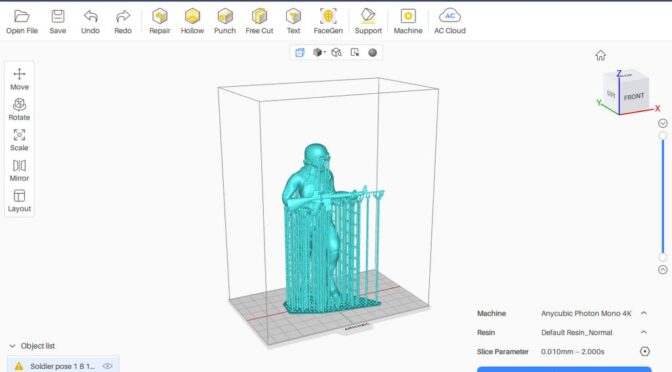Click the lower handle of layer slider
Viewport: 672px width, 372px height.
pos(663,257)
